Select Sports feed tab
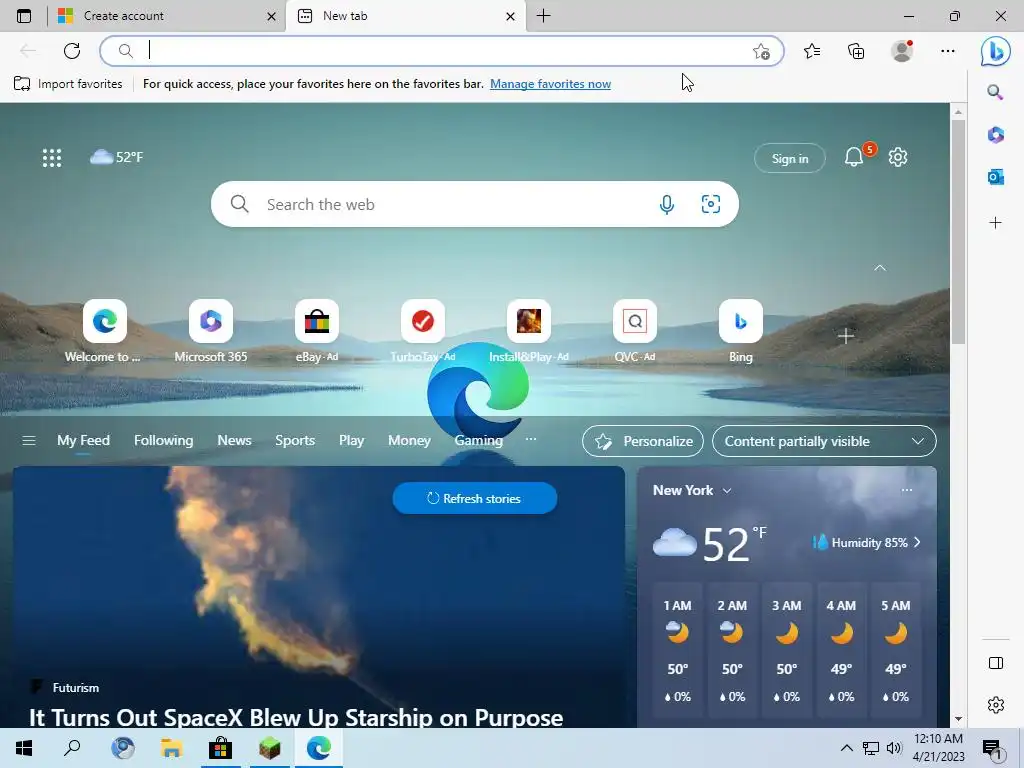 point(295,441)
